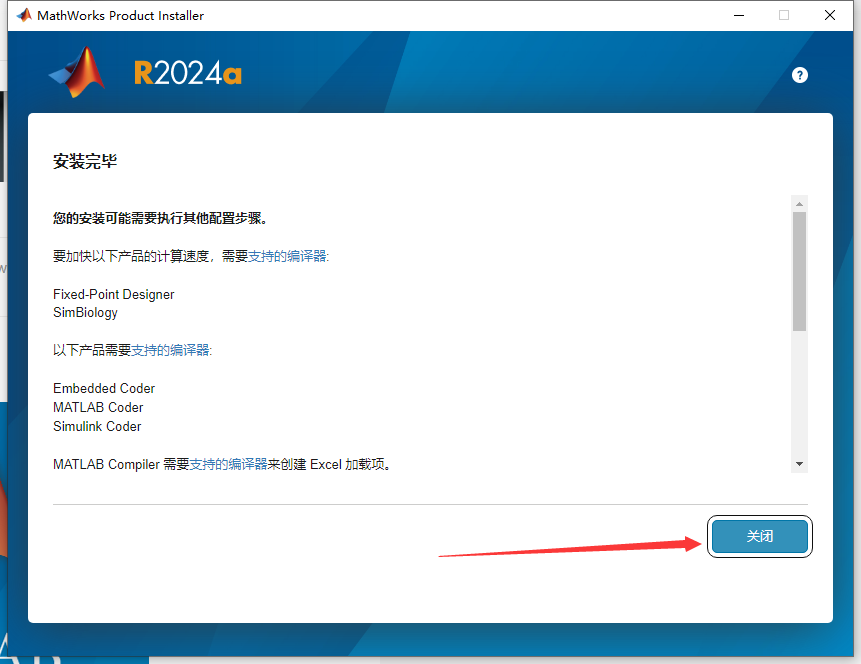Select the Embedded Coder list entry

coord(104,388)
